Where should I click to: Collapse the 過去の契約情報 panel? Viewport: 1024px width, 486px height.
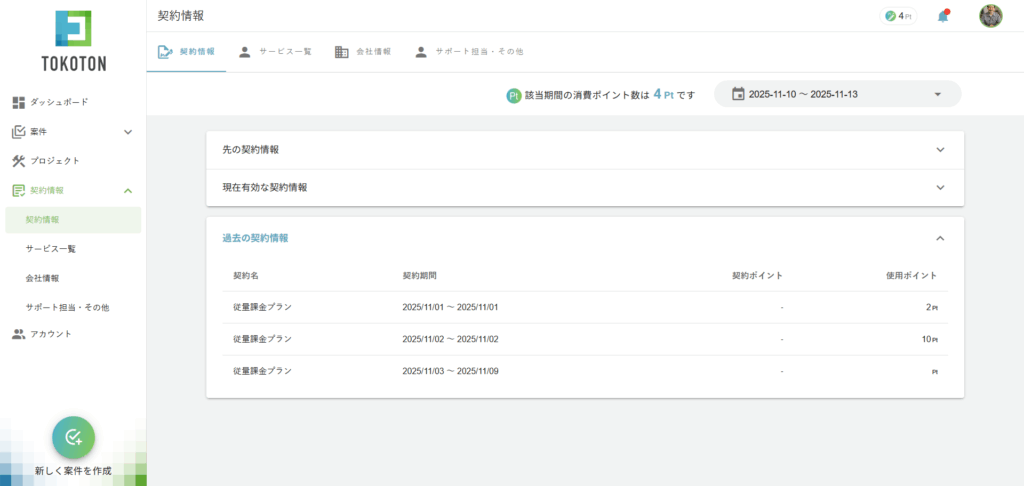(939, 238)
